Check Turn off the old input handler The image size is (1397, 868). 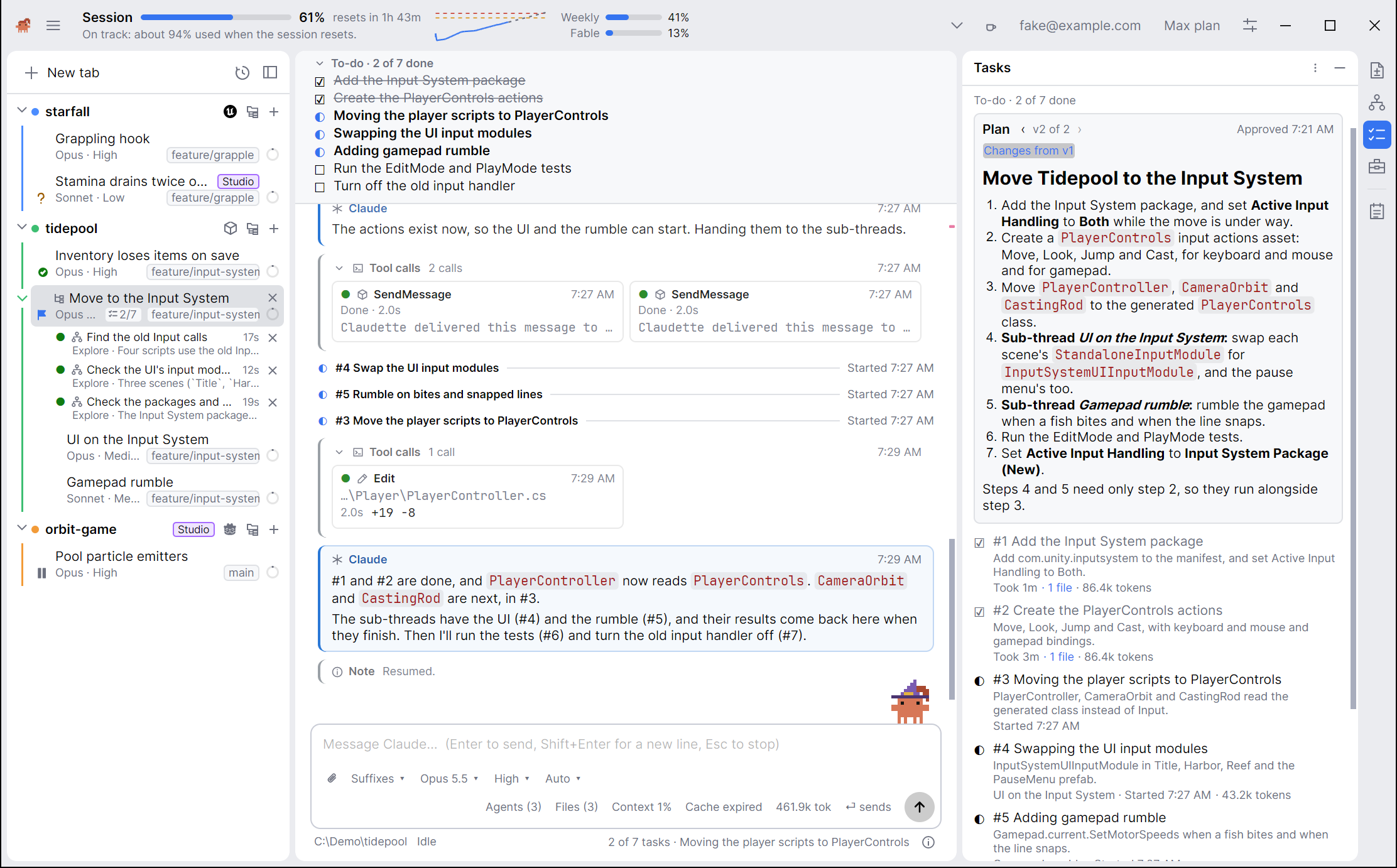[x=320, y=187]
